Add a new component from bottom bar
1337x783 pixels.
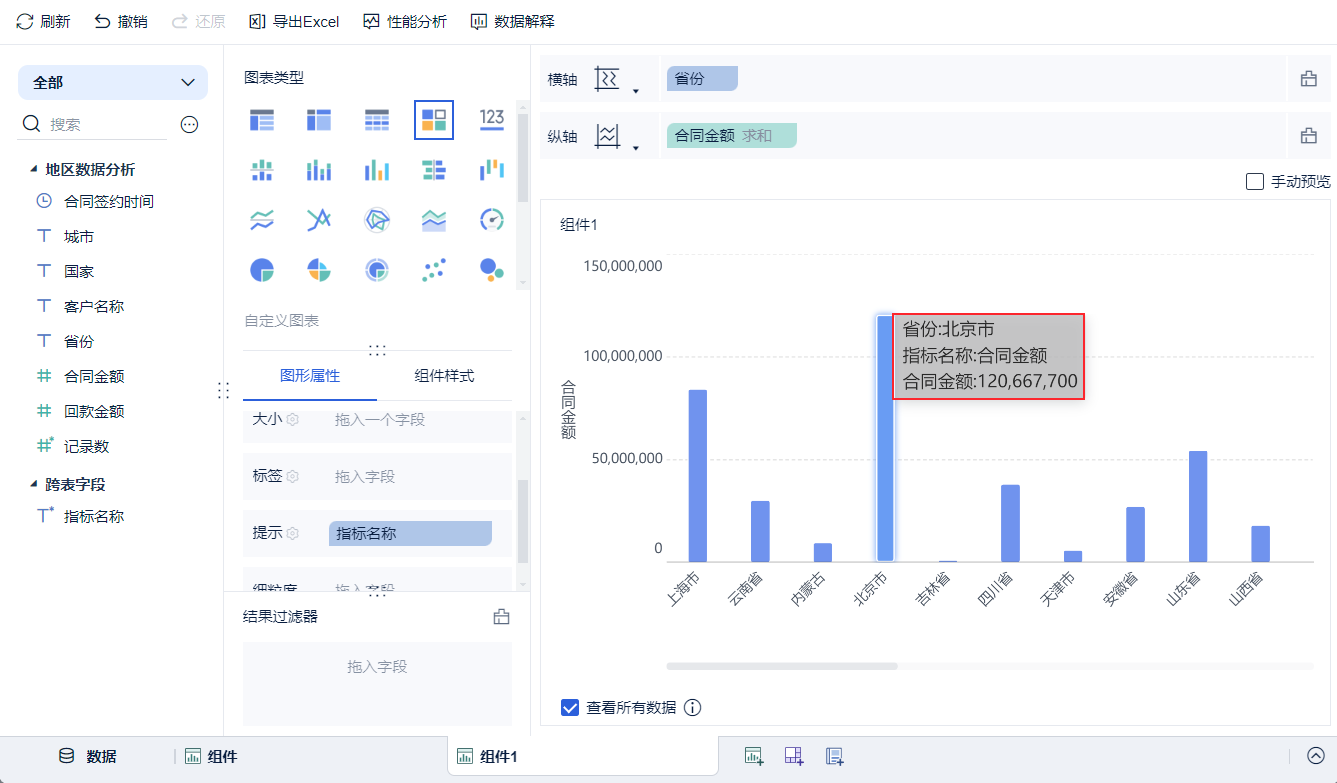(x=754, y=756)
